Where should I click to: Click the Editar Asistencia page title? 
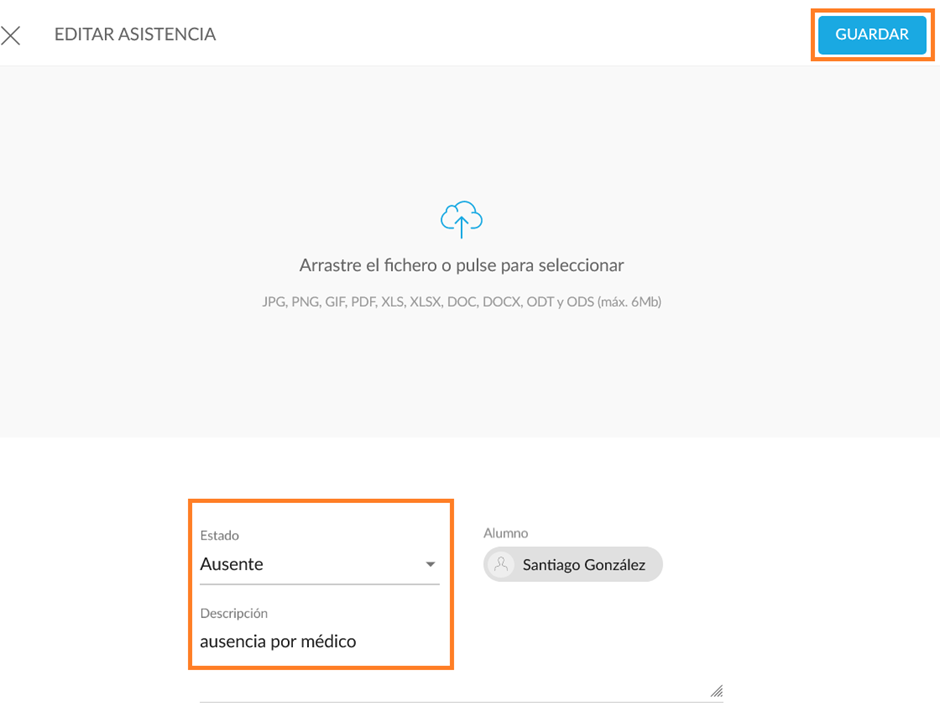[135, 35]
